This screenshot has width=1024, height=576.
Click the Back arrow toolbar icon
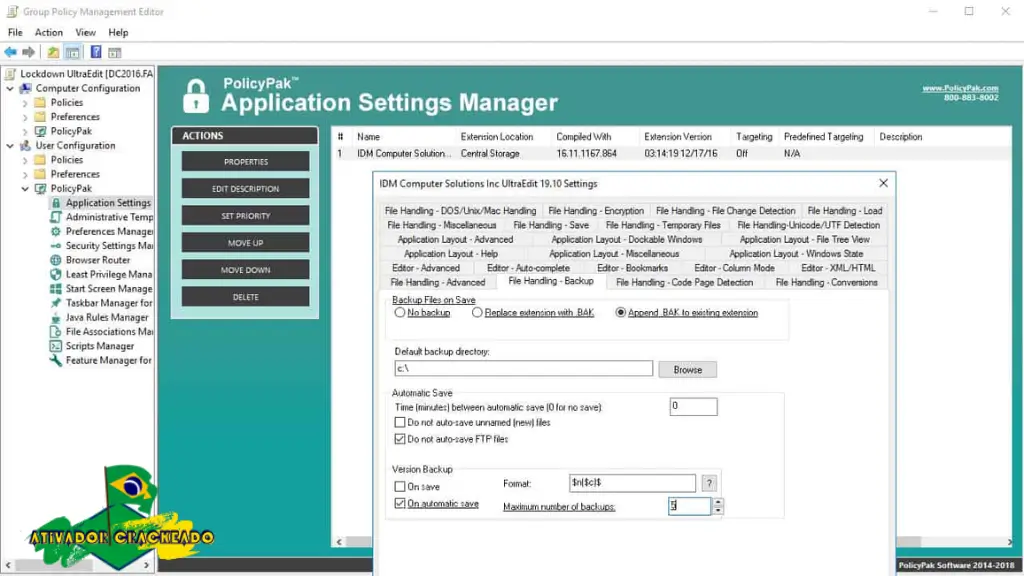10,52
